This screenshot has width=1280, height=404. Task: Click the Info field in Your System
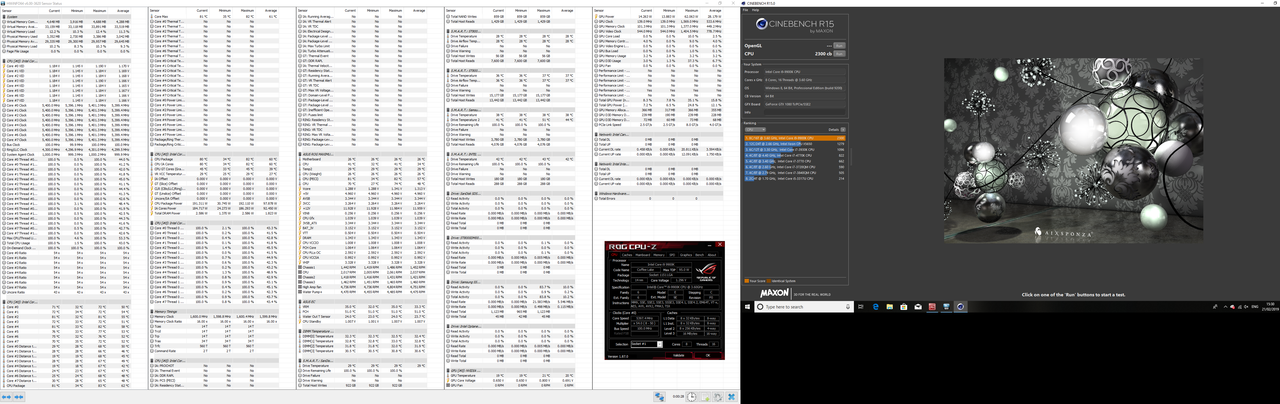tap(804, 112)
